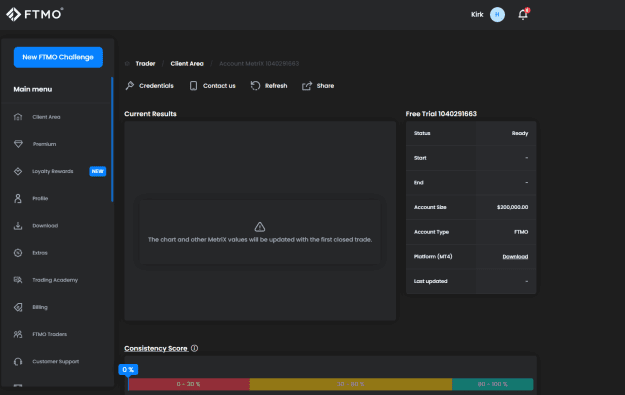Viewport: 625px width, 395px height.
Task: Open Customer Support menu item
Action: (x=55, y=362)
